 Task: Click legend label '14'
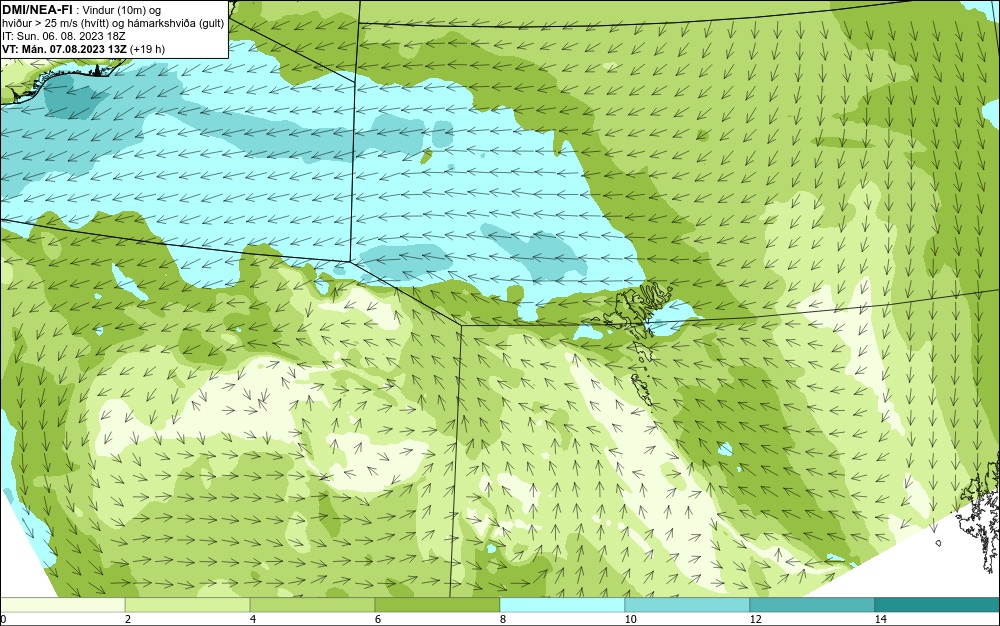click(881, 619)
